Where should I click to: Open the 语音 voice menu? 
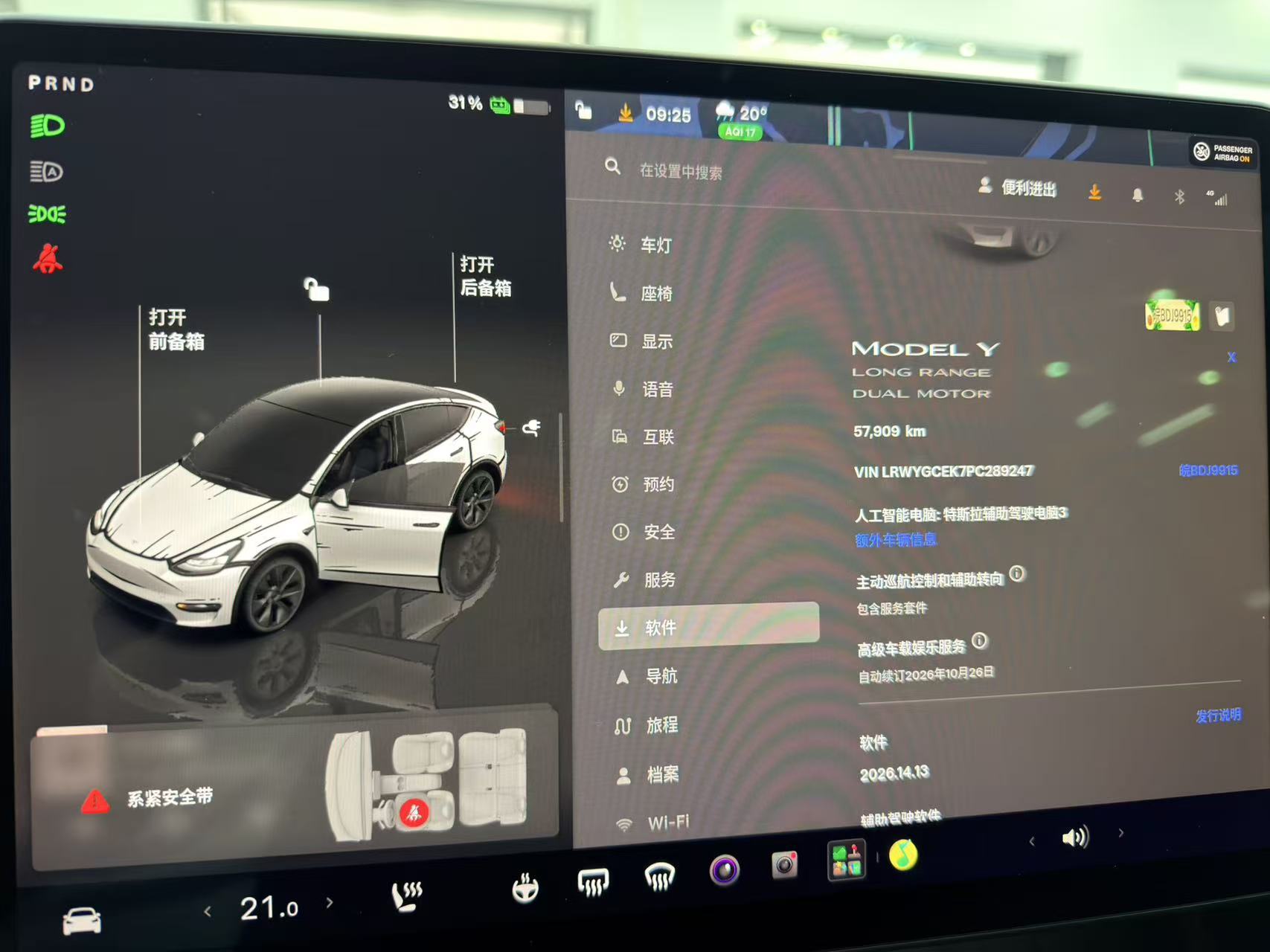642,389
